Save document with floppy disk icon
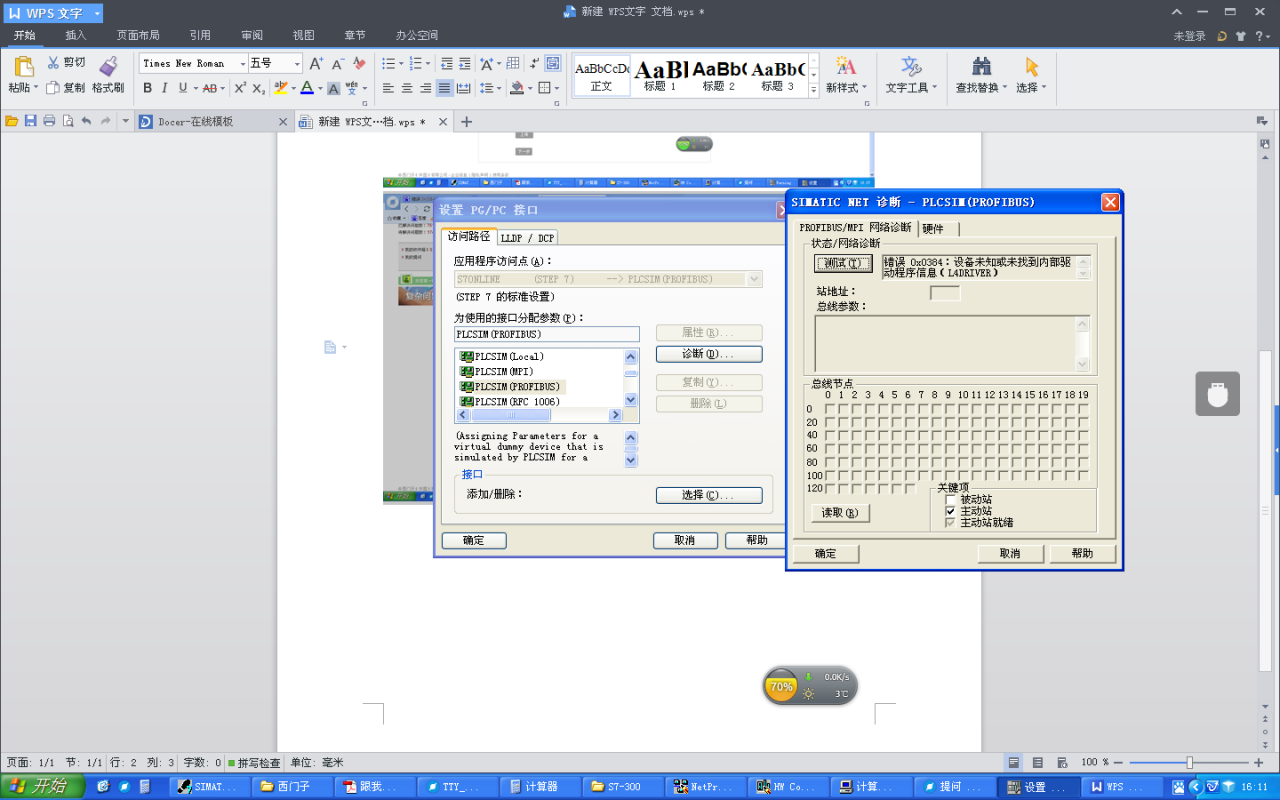Image resolution: width=1280 pixels, height=800 pixels. tap(31, 121)
